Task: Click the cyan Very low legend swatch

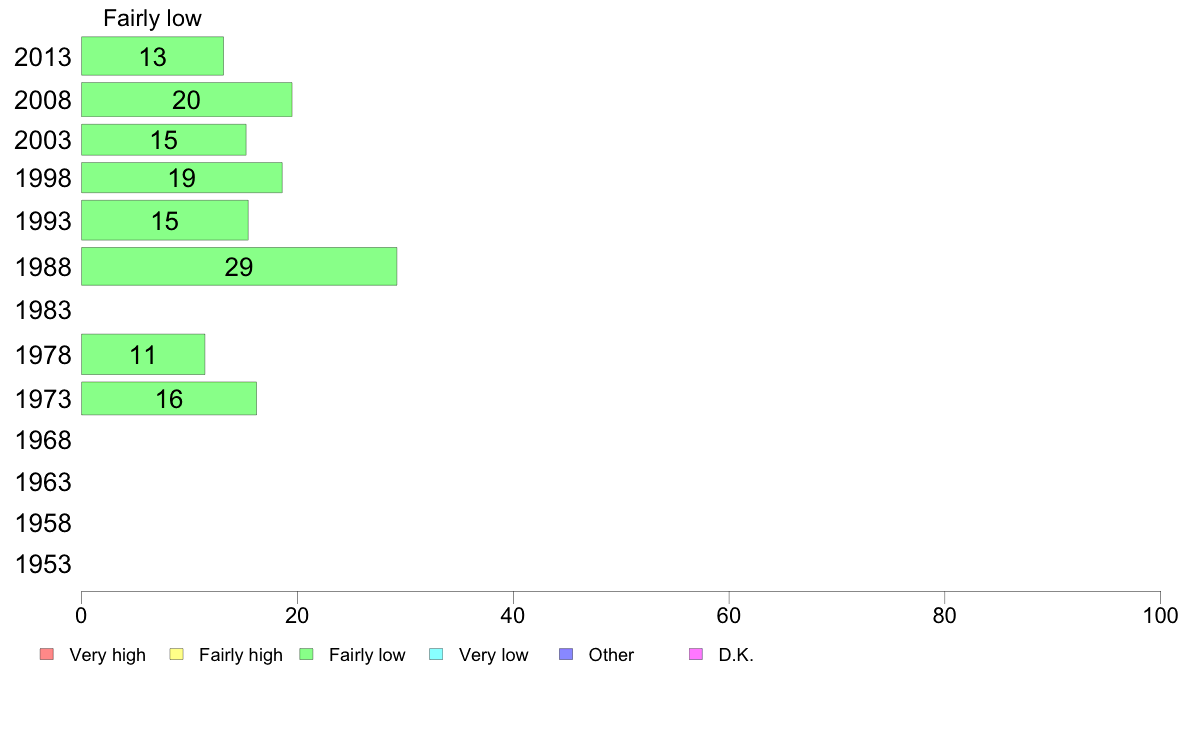Action: (x=436, y=655)
